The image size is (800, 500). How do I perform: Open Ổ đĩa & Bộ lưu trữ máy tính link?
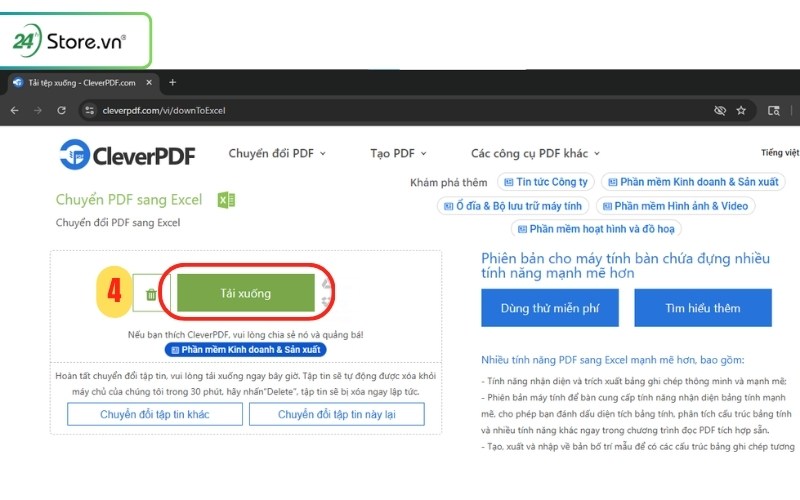513,206
